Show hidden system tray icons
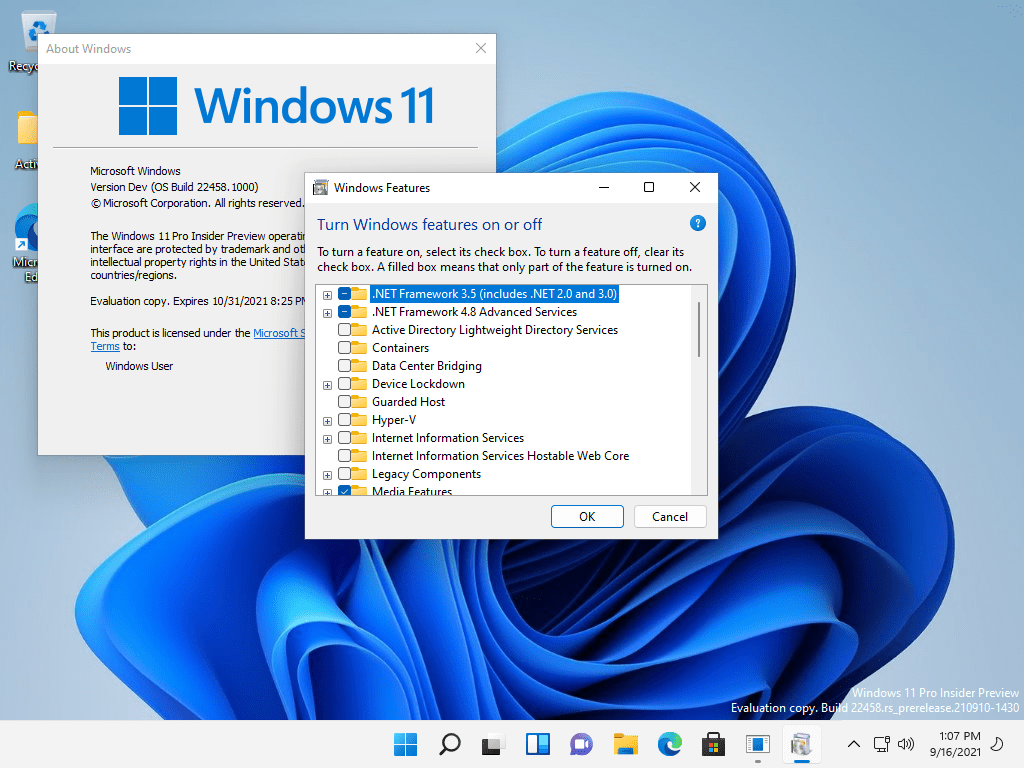 pos(854,744)
